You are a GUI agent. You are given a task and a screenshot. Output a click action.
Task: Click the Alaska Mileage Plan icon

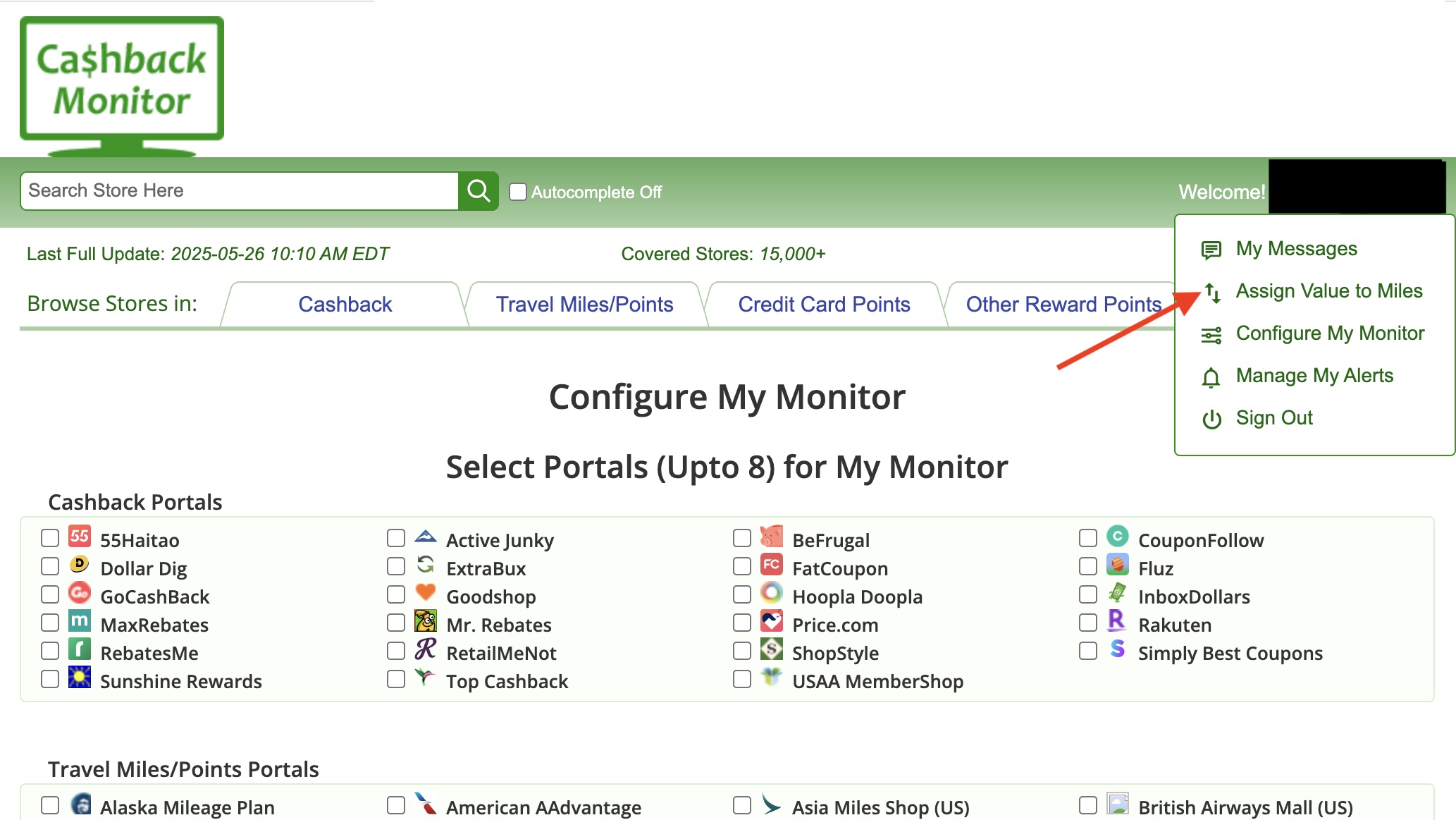point(81,804)
